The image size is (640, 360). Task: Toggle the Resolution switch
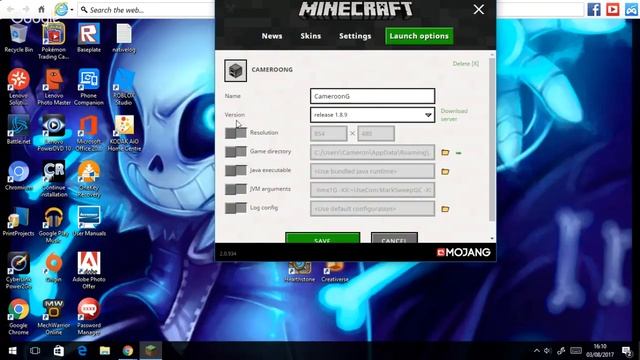point(236,133)
